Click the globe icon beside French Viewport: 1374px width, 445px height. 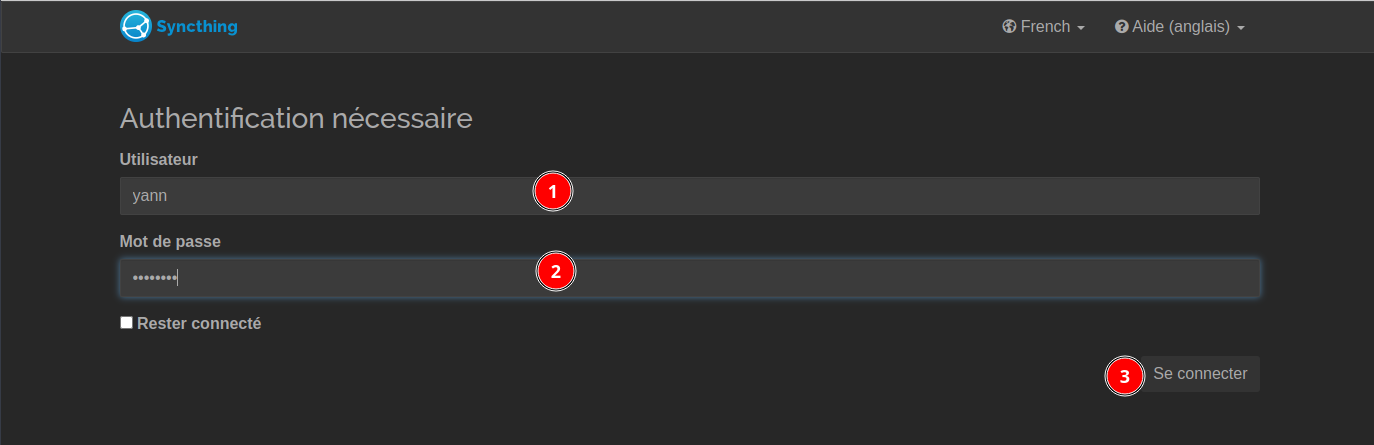click(x=1009, y=27)
